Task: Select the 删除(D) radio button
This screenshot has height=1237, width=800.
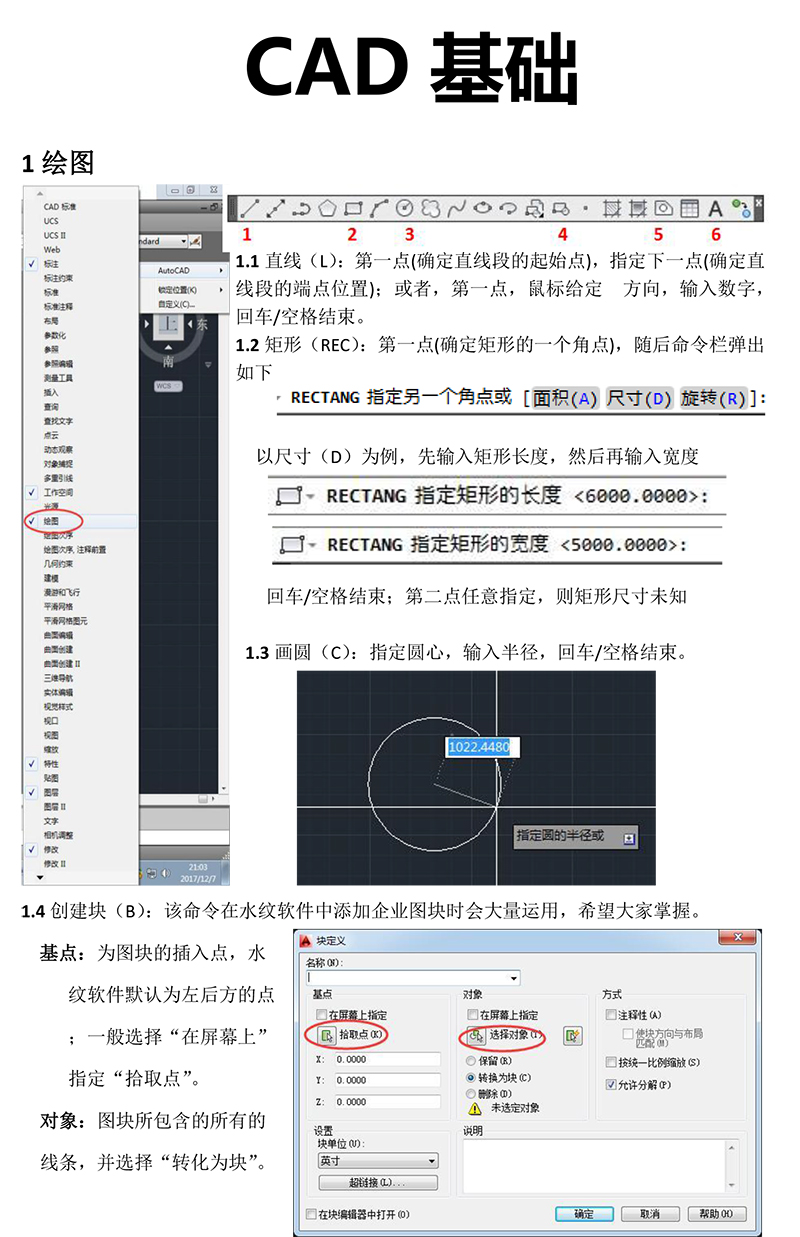Action: pyautogui.click(x=471, y=1094)
